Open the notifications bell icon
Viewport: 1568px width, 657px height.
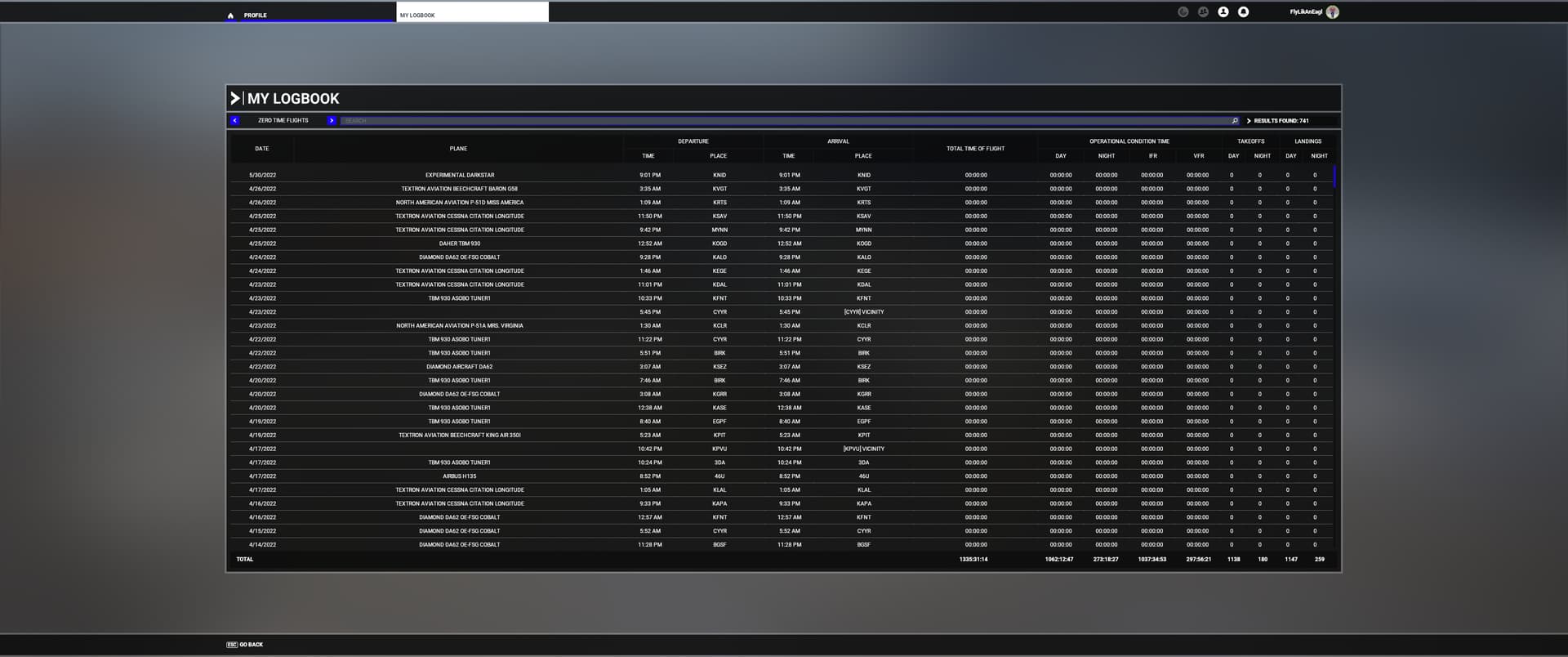tap(1243, 12)
